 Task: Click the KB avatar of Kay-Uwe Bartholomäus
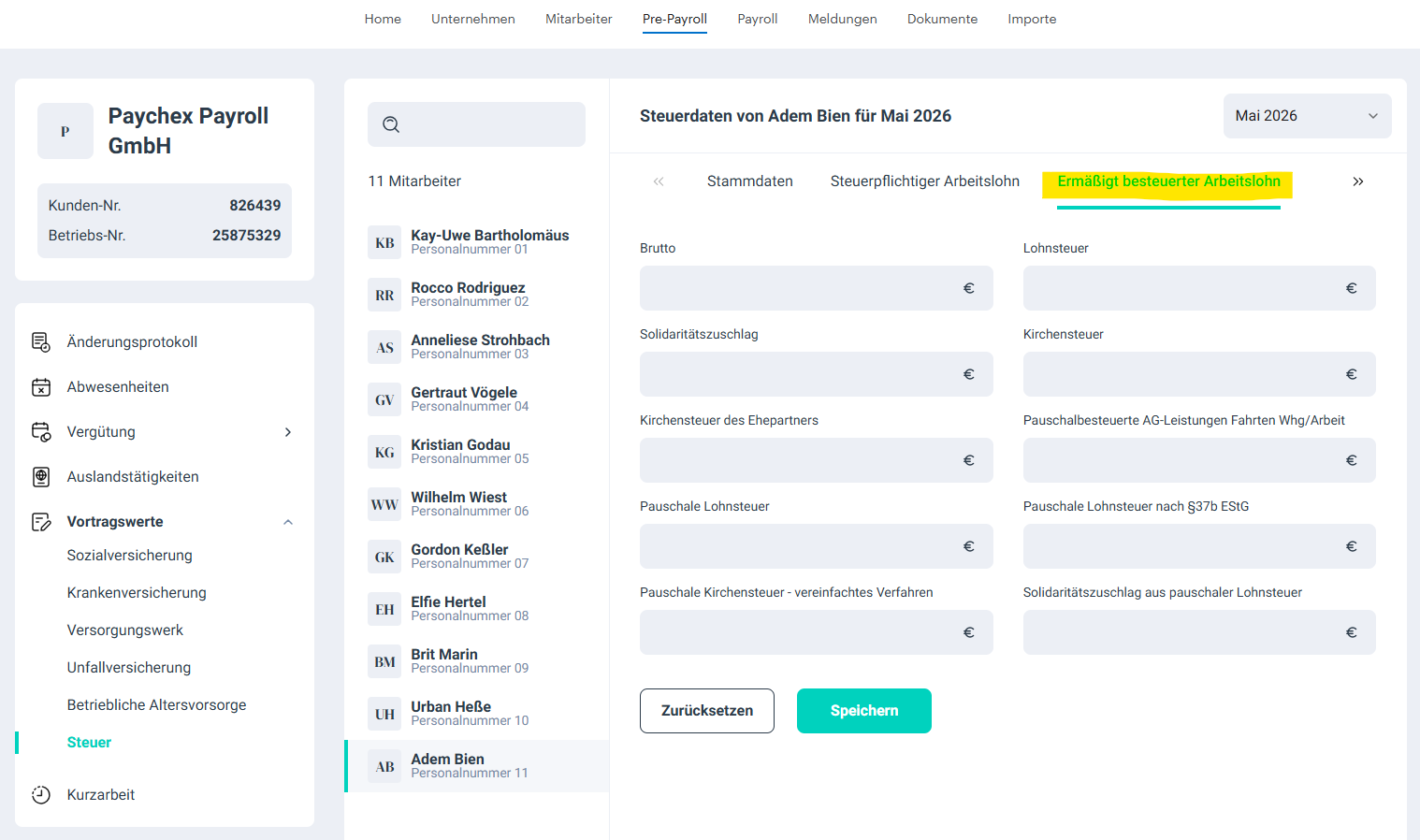click(384, 242)
